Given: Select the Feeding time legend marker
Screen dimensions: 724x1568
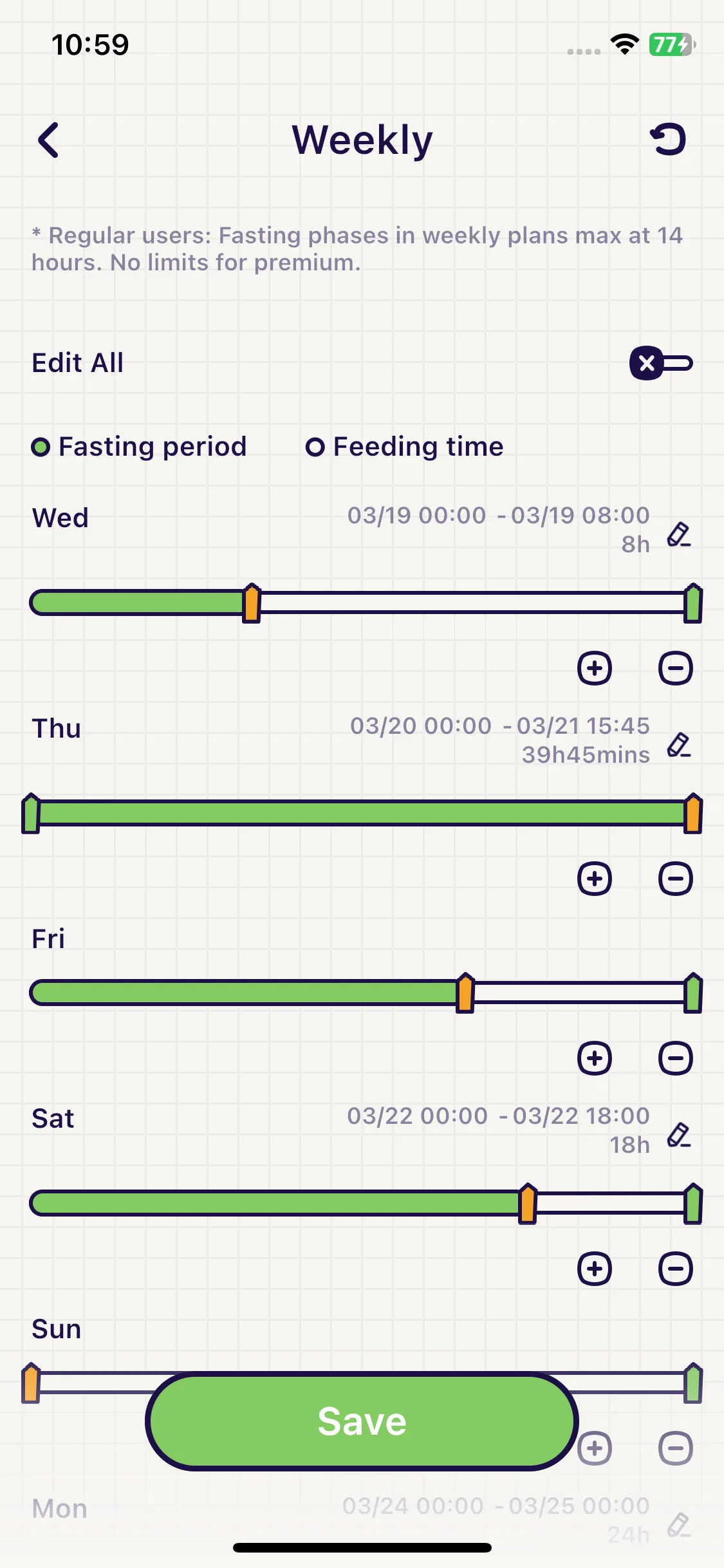Looking at the screenshot, I should (x=315, y=447).
